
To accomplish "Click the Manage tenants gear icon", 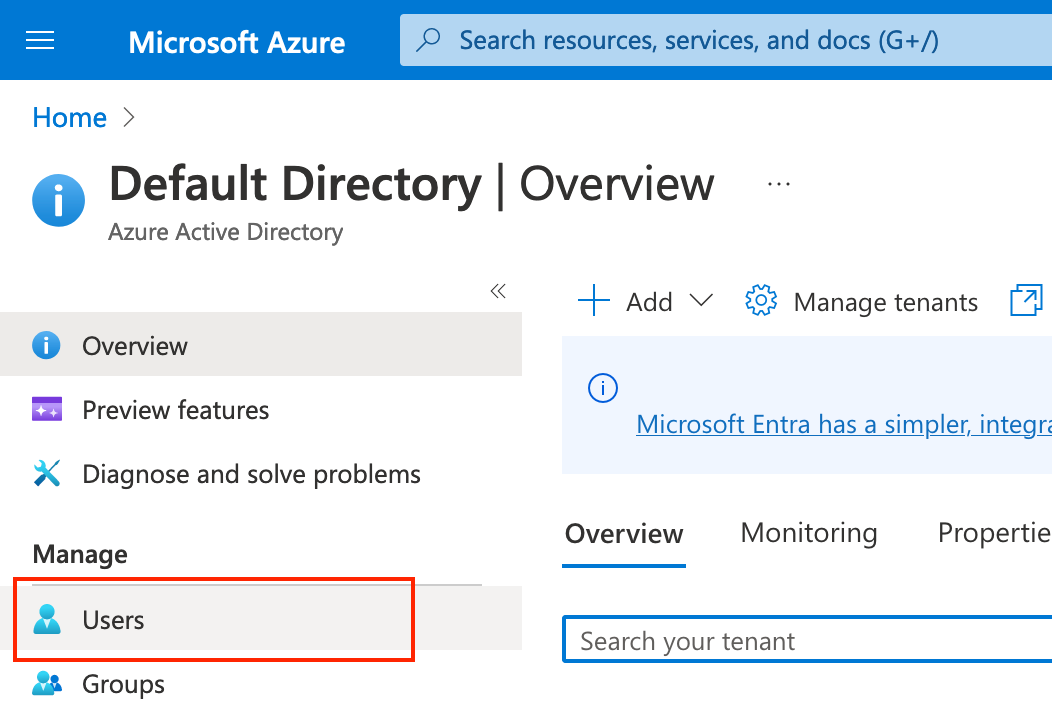I will point(761,301).
